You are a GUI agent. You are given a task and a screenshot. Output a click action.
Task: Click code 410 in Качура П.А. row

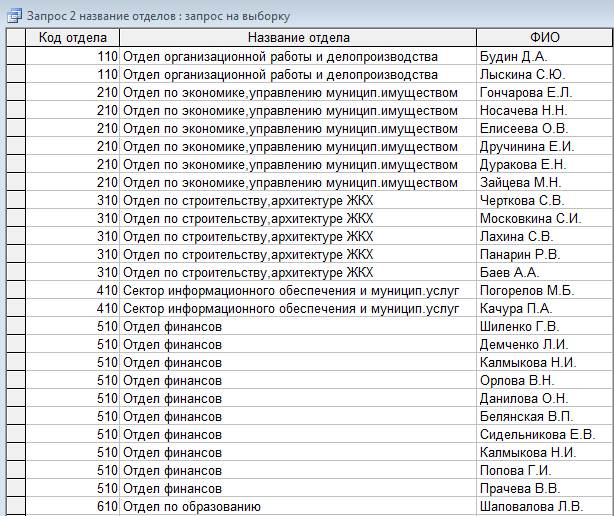point(72,309)
